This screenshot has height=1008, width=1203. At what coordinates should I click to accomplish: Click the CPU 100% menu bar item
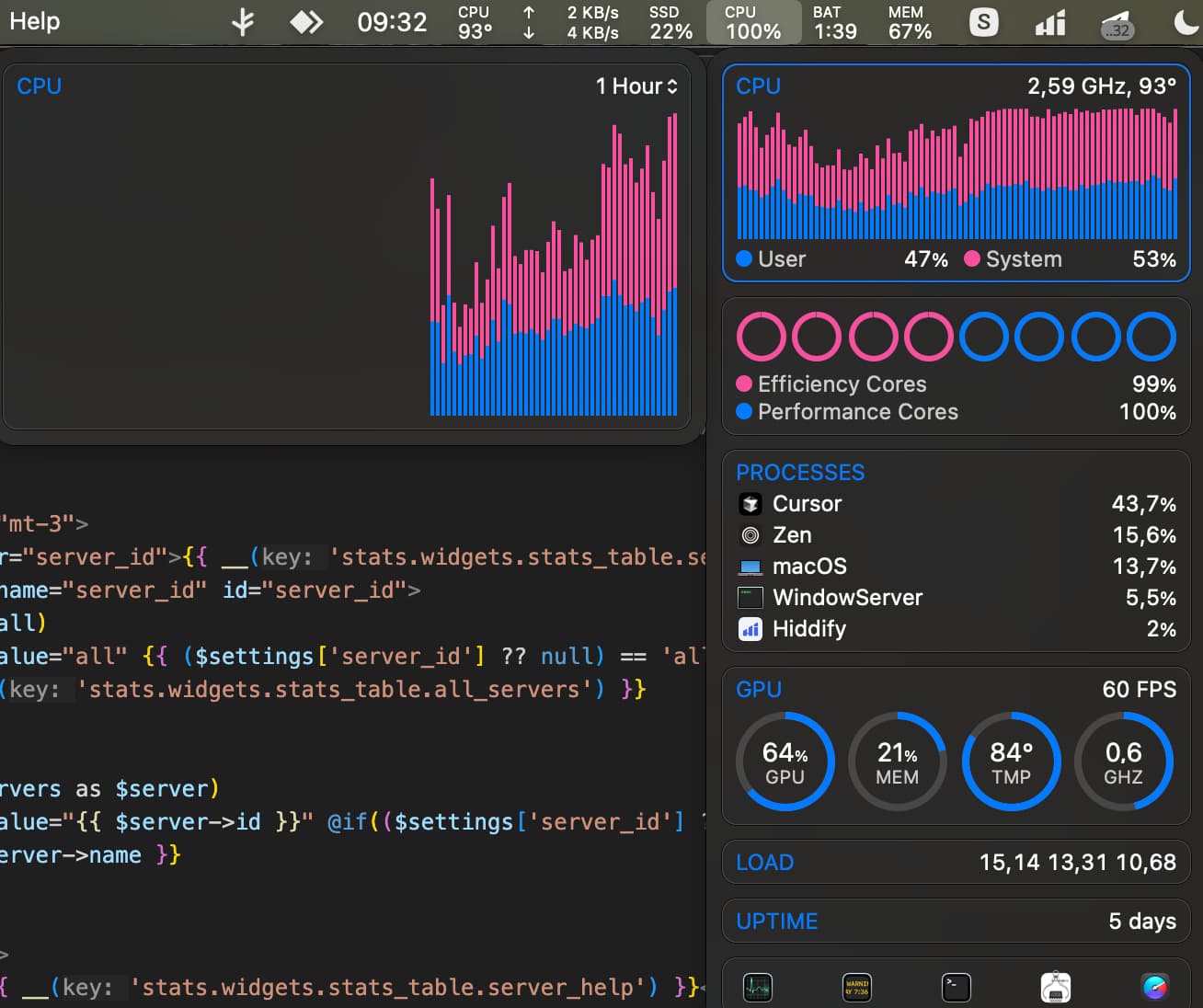click(752, 22)
